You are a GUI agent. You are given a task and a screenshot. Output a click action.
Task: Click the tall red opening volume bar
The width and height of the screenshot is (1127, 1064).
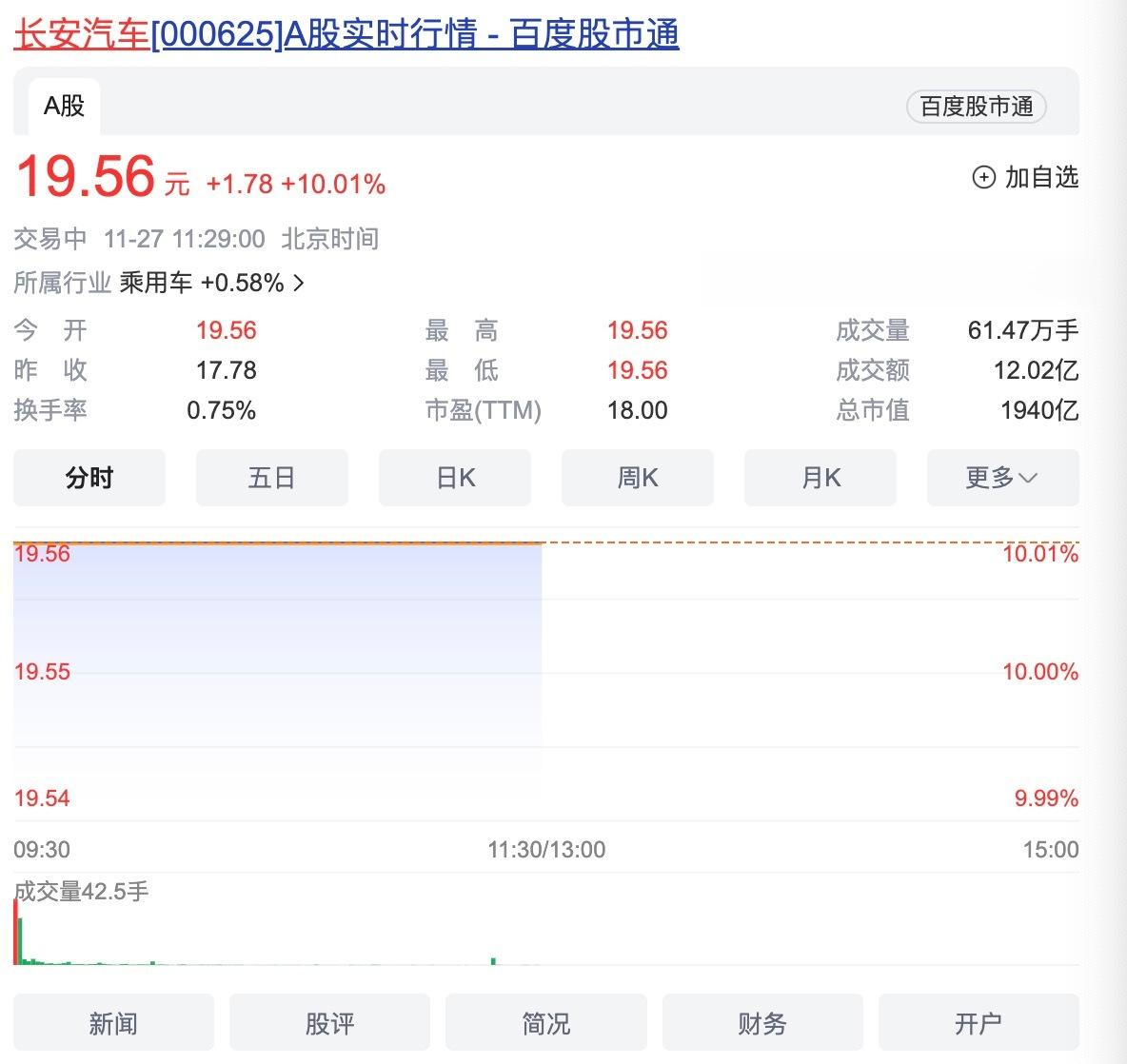16,932
